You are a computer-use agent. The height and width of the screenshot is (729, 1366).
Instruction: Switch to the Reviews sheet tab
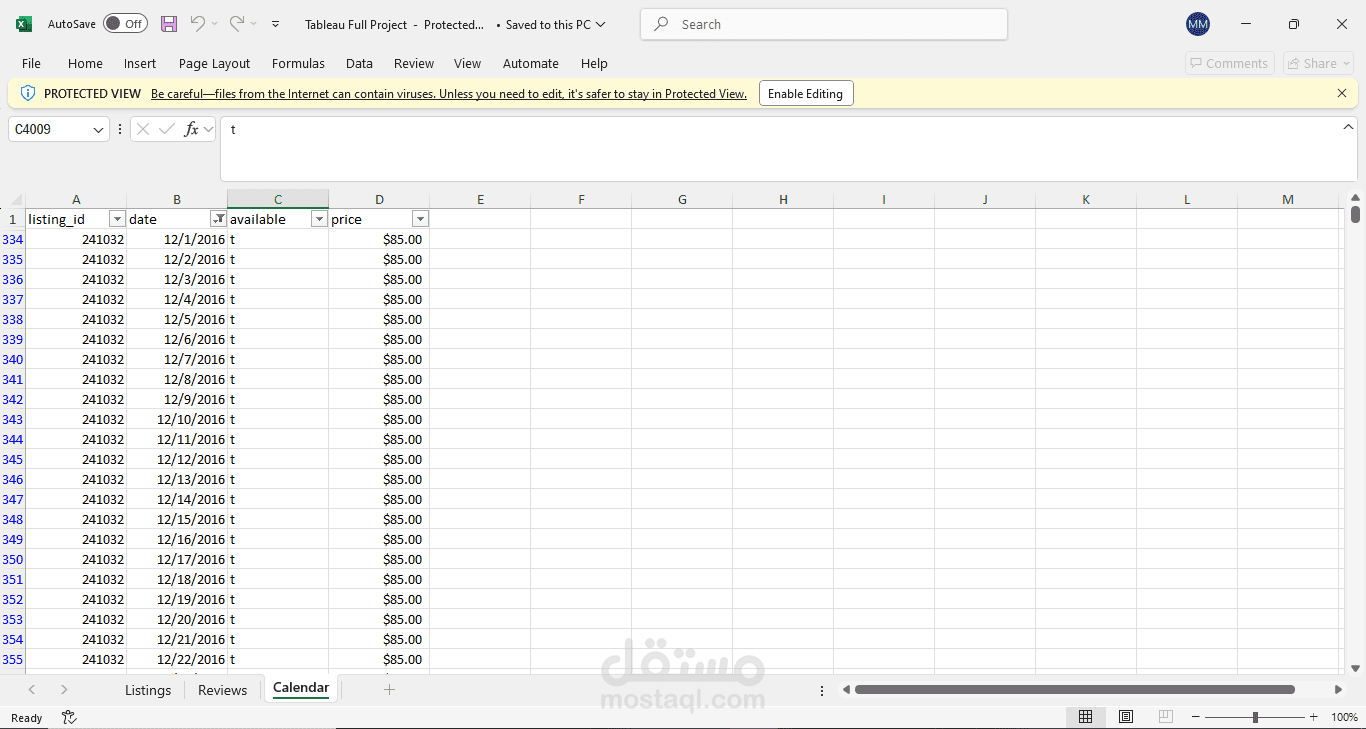(x=222, y=690)
